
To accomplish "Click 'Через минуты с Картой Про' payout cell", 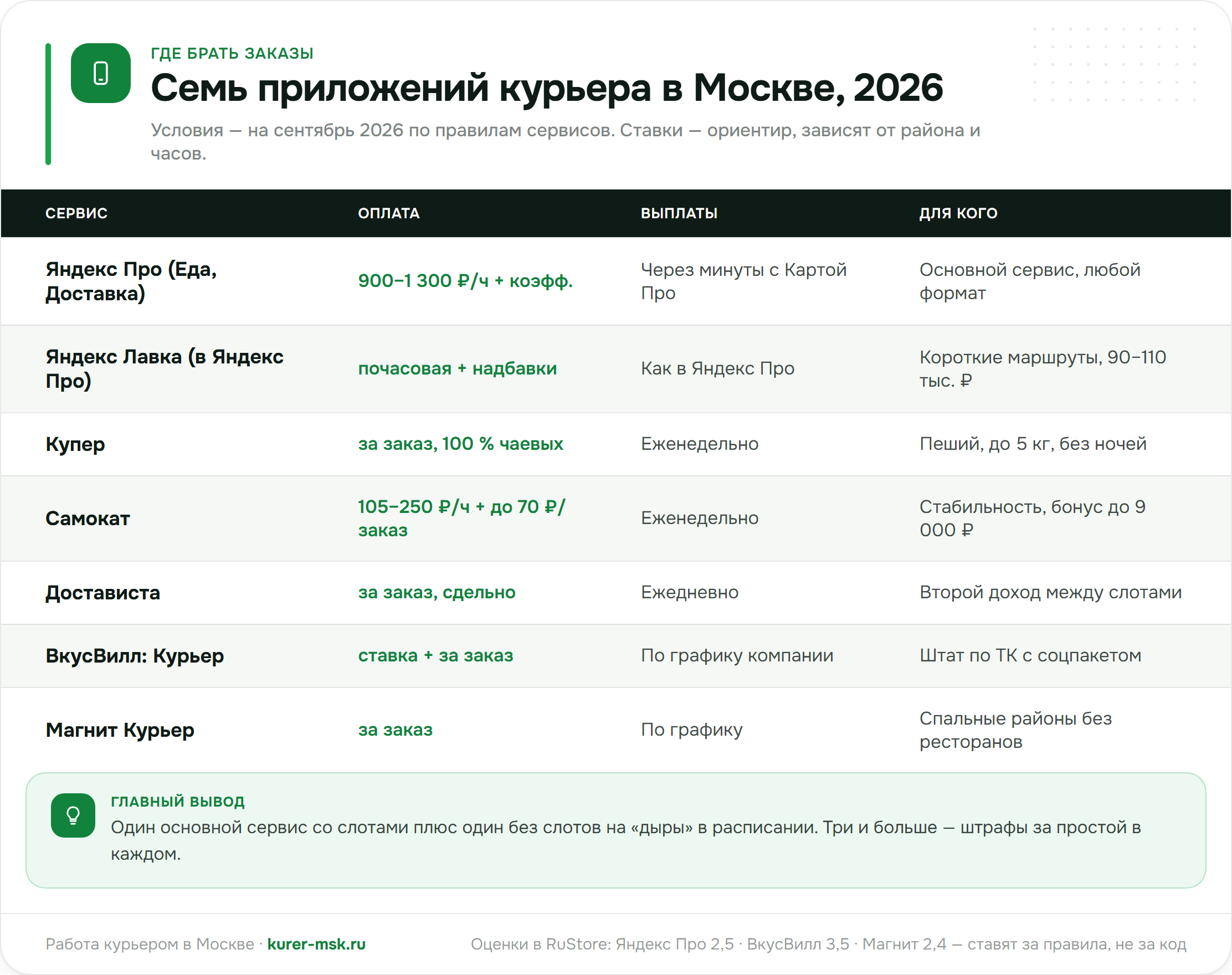I will (743, 281).
